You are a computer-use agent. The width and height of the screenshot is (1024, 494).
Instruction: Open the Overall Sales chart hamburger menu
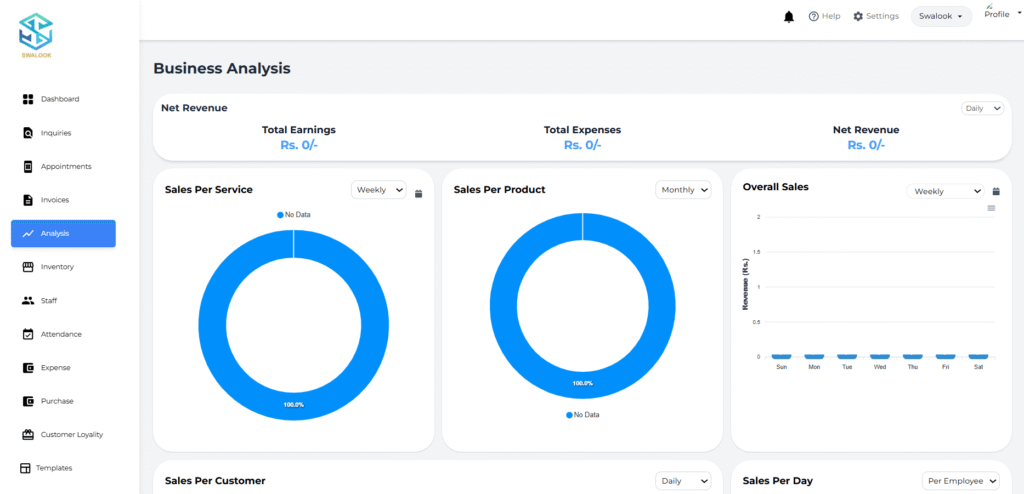991,208
